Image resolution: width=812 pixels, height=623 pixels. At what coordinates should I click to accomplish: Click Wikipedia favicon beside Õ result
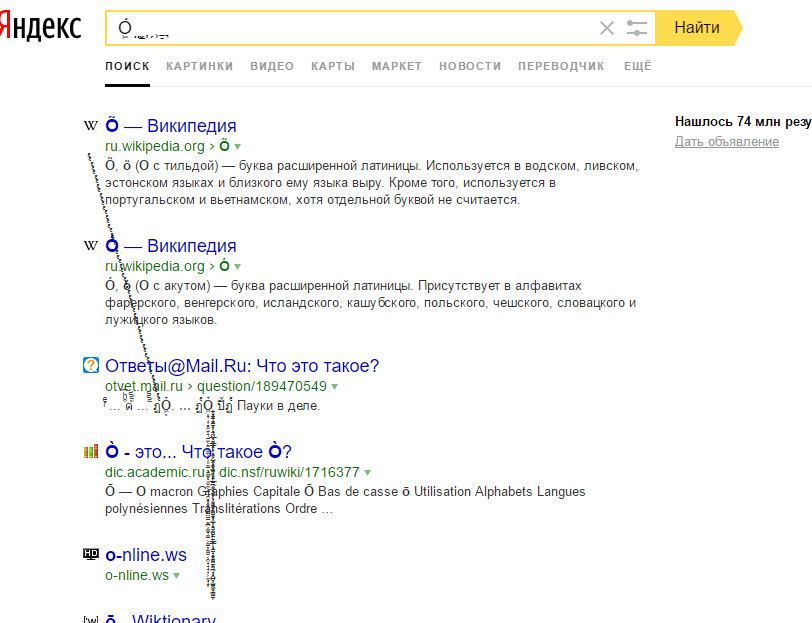coord(91,125)
